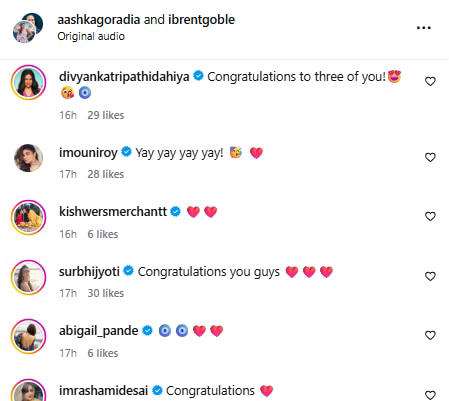
Task: Click the post authors' combined avatar
Action: tap(28, 28)
